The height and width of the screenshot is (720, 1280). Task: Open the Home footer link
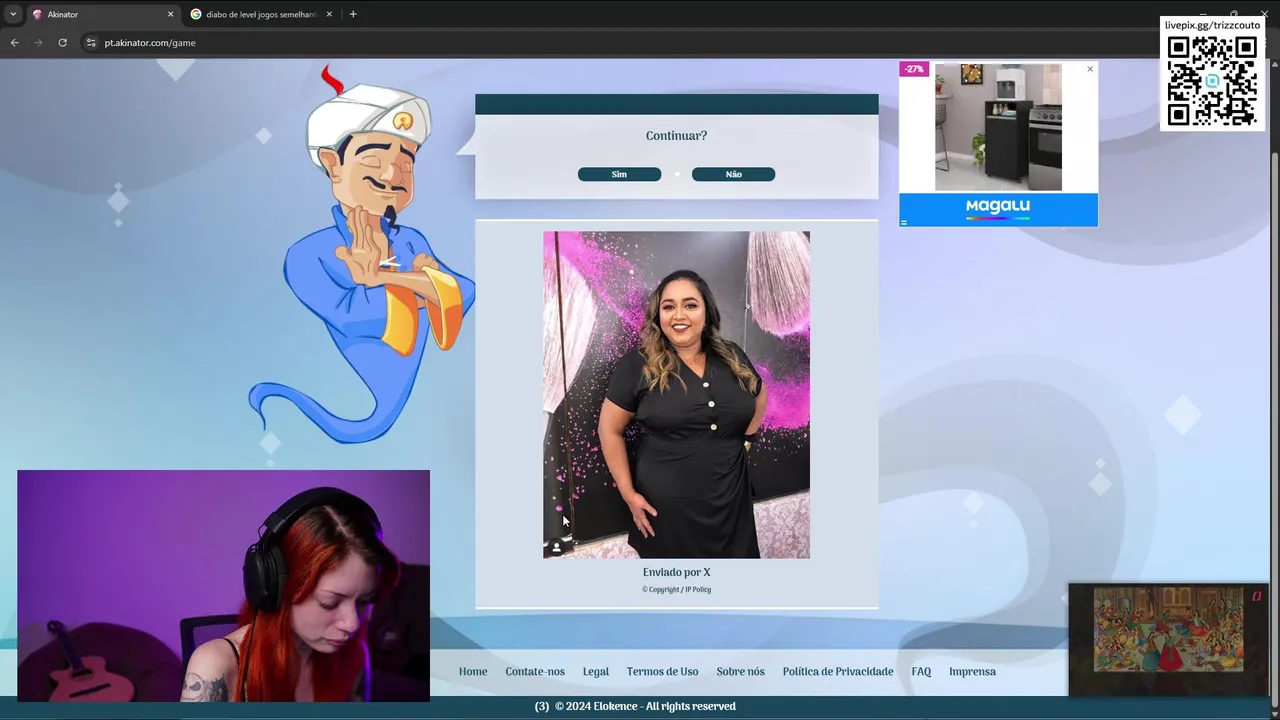coord(473,671)
